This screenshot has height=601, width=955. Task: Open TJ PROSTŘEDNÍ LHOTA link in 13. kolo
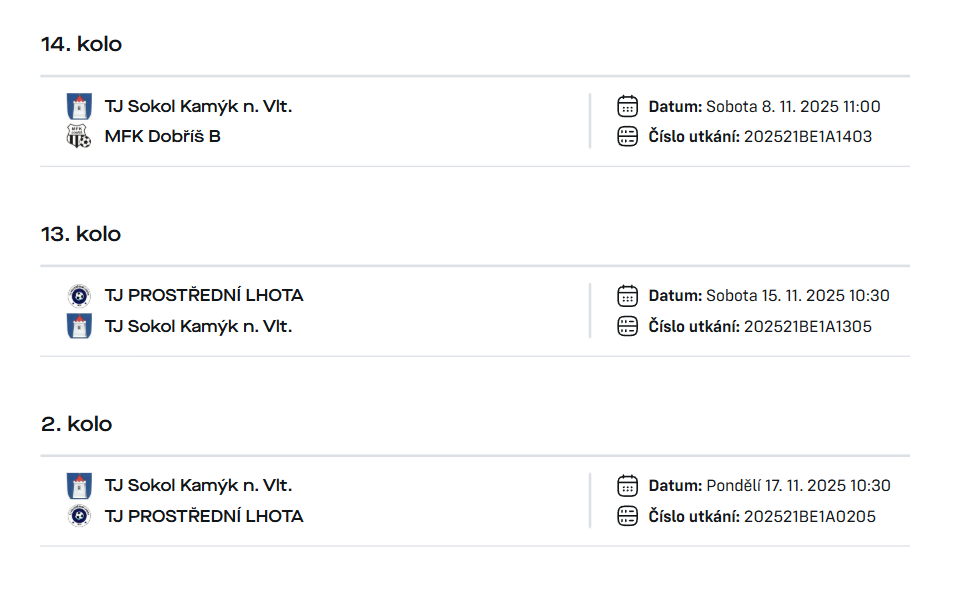pyautogui.click(x=204, y=296)
